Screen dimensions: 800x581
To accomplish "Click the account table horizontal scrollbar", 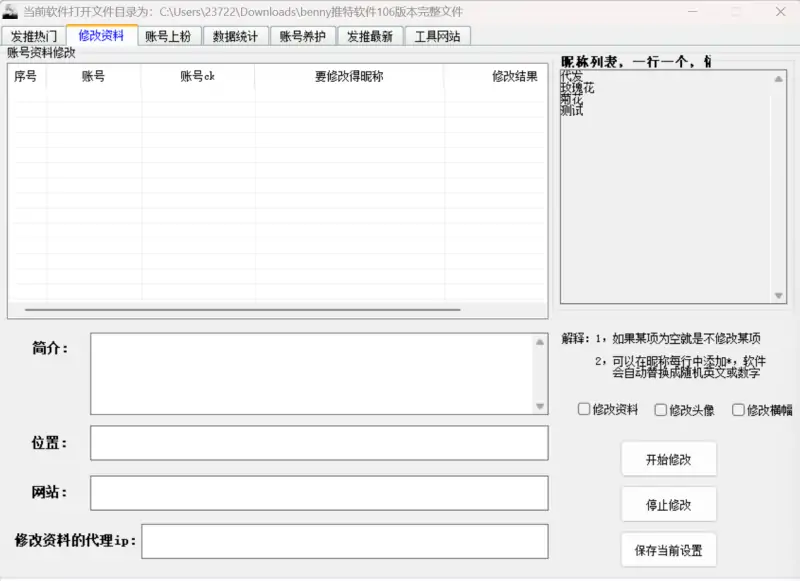I will click(x=242, y=310).
